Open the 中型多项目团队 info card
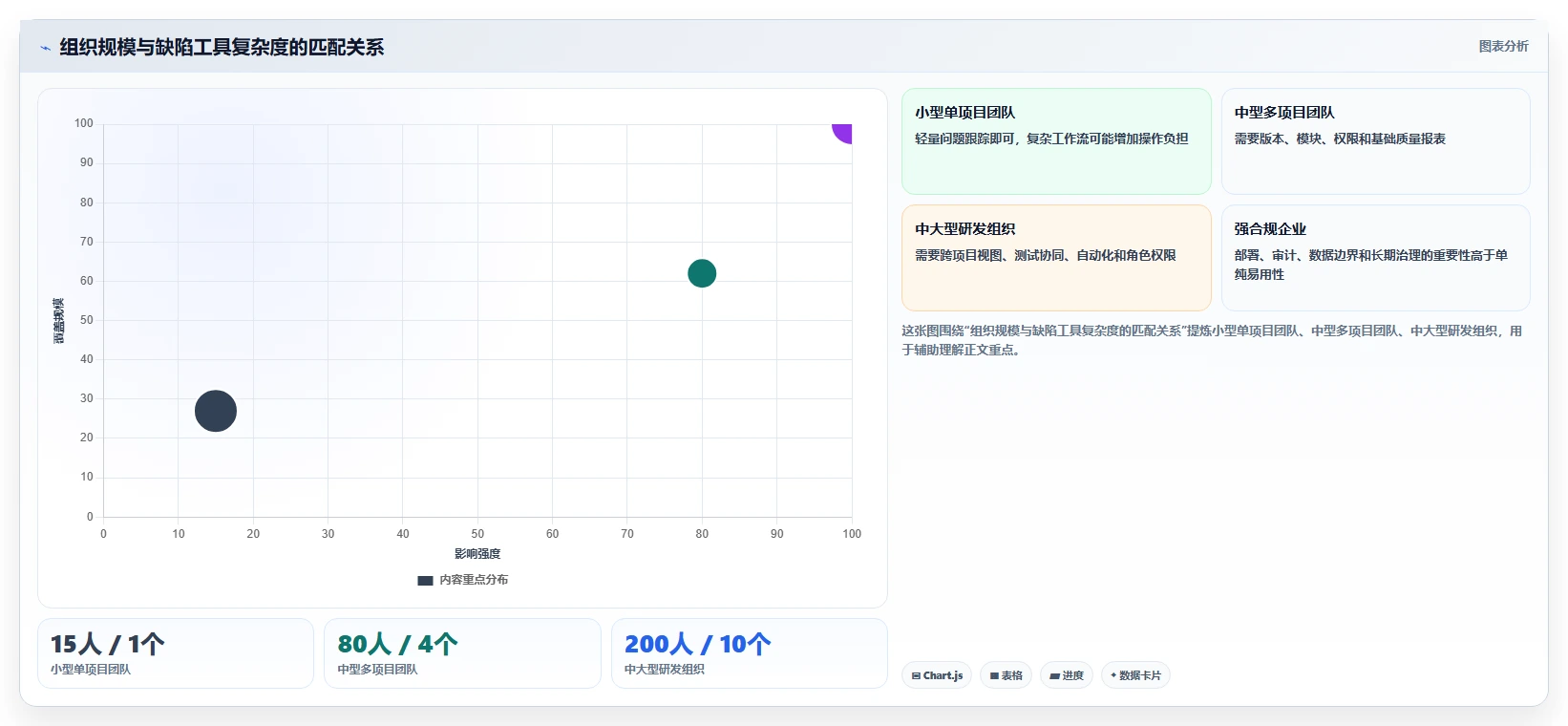1568x726 pixels. click(x=1375, y=141)
